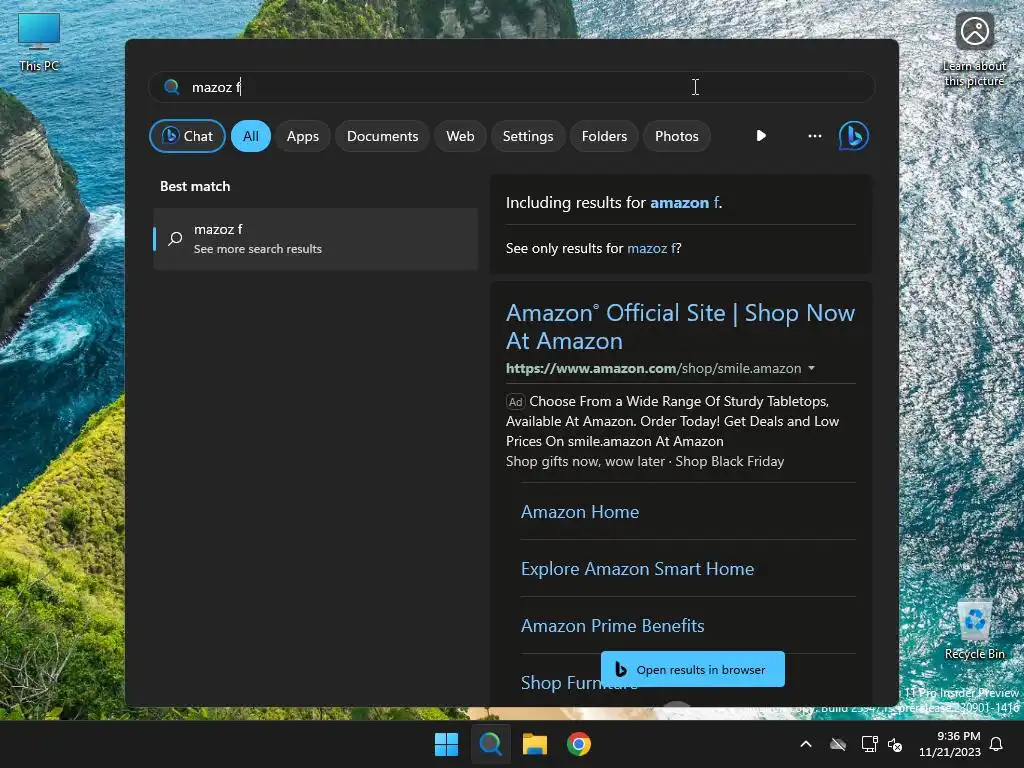1024x768 pixels.
Task: Select the Web filter tab
Action: click(x=460, y=136)
